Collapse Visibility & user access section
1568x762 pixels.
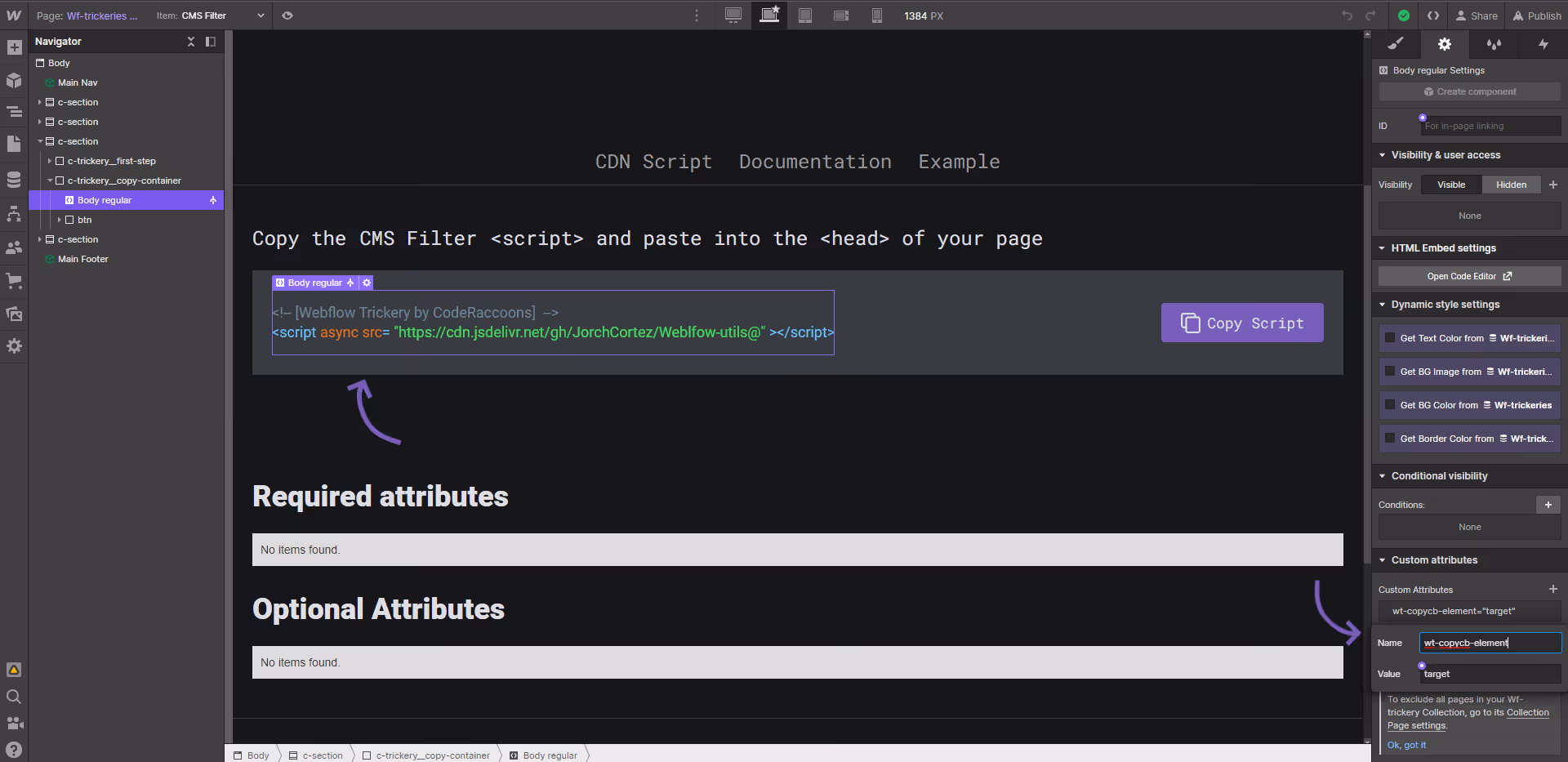1383,155
